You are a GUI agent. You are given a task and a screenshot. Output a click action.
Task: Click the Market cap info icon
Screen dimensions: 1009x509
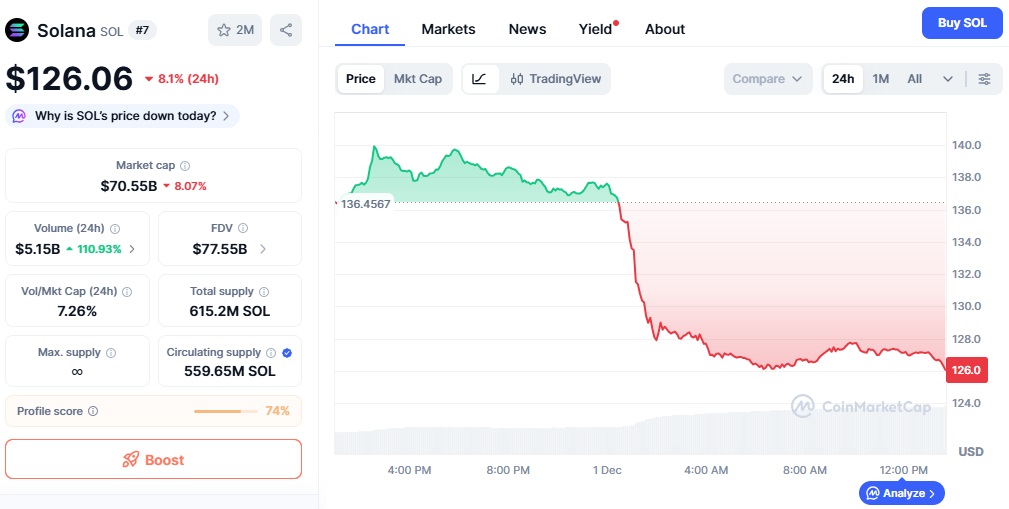coord(185,166)
